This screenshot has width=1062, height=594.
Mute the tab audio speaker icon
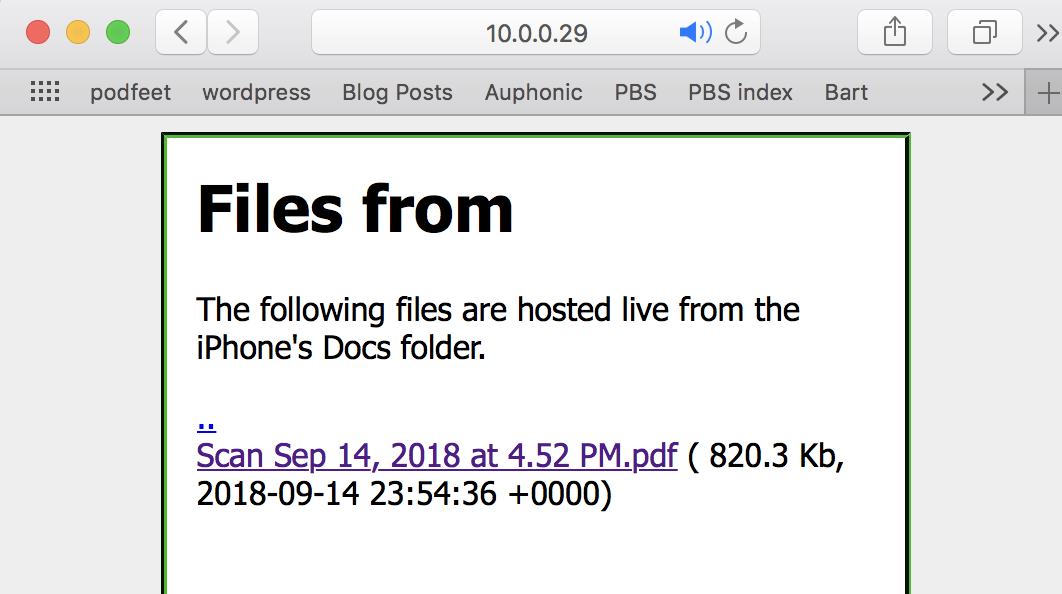(x=694, y=33)
